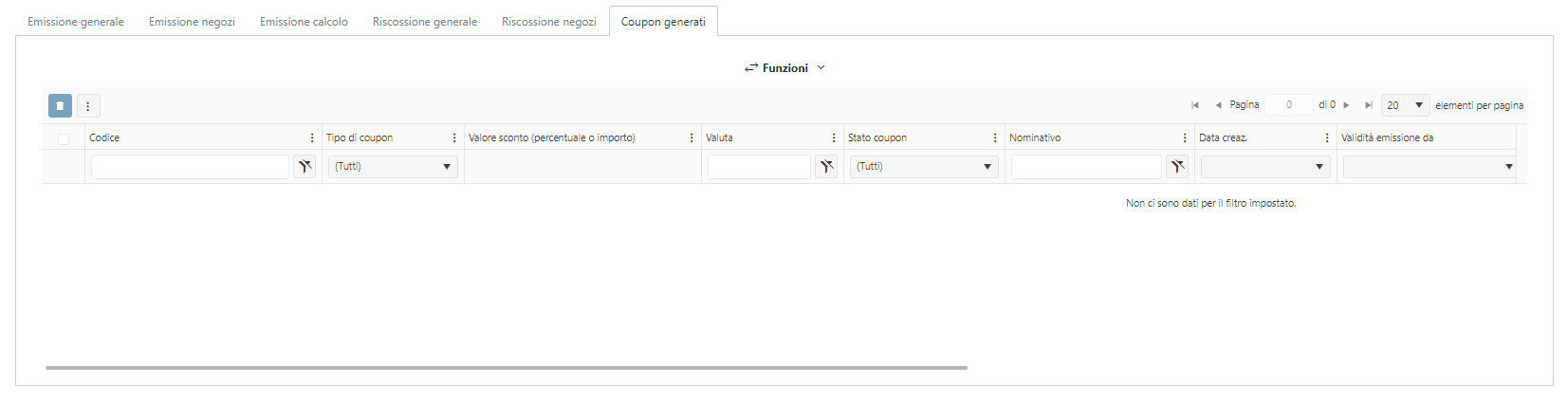Viewport: 1568px width, 402px height.
Task: Click the horizontal scrollbar under the grid
Action: (507, 368)
